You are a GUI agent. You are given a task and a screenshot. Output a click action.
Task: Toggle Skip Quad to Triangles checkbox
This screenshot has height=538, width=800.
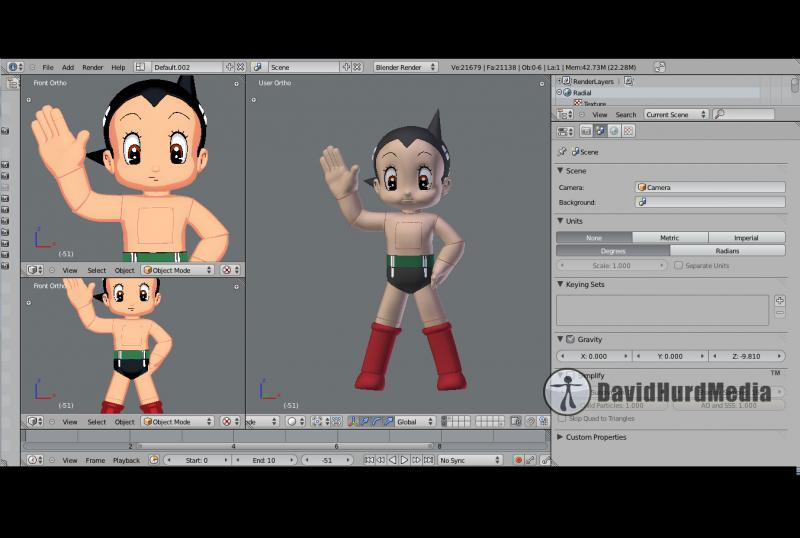562,418
